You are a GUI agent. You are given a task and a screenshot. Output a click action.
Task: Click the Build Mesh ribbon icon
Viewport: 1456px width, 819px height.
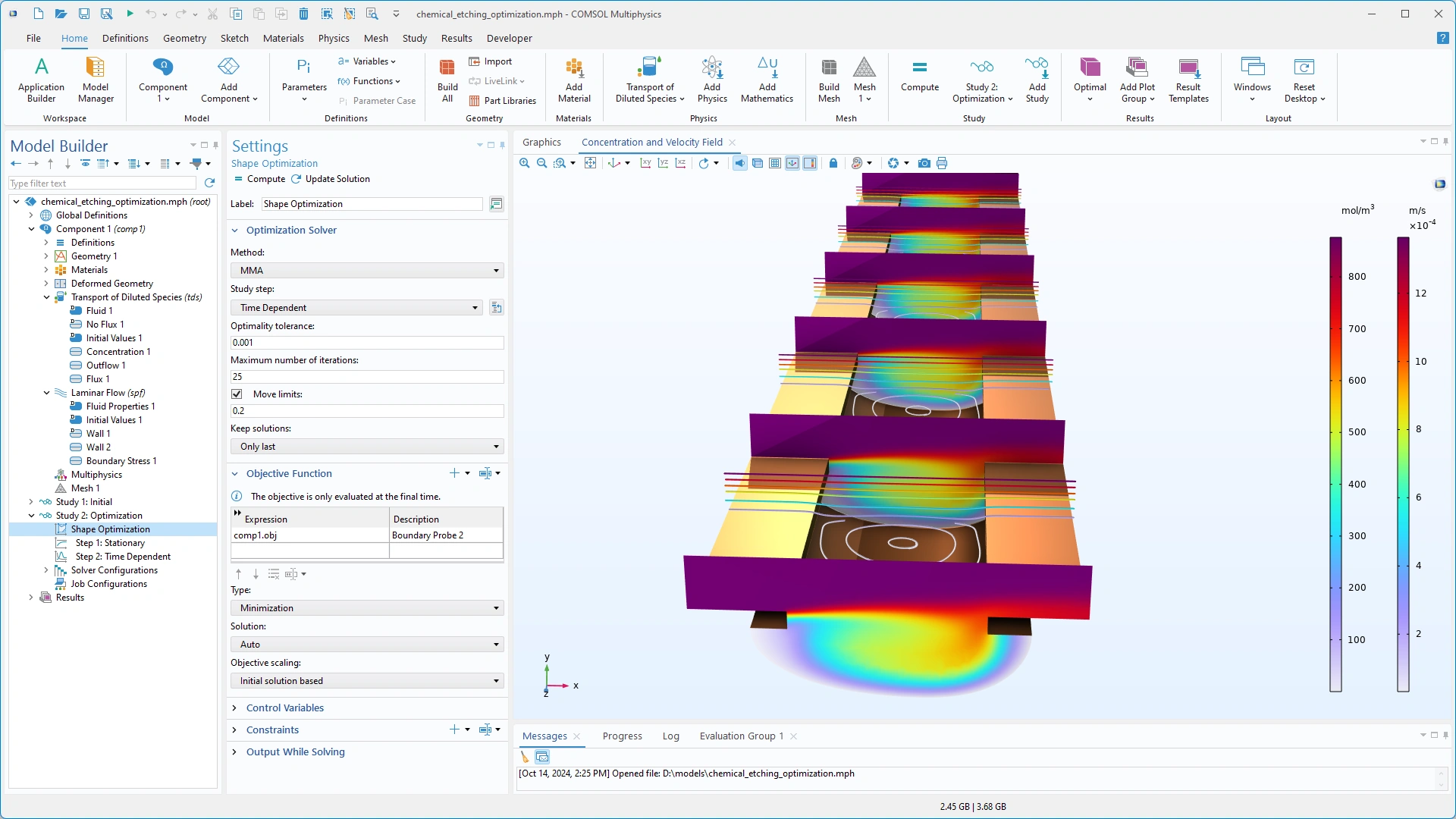coord(829,80)
